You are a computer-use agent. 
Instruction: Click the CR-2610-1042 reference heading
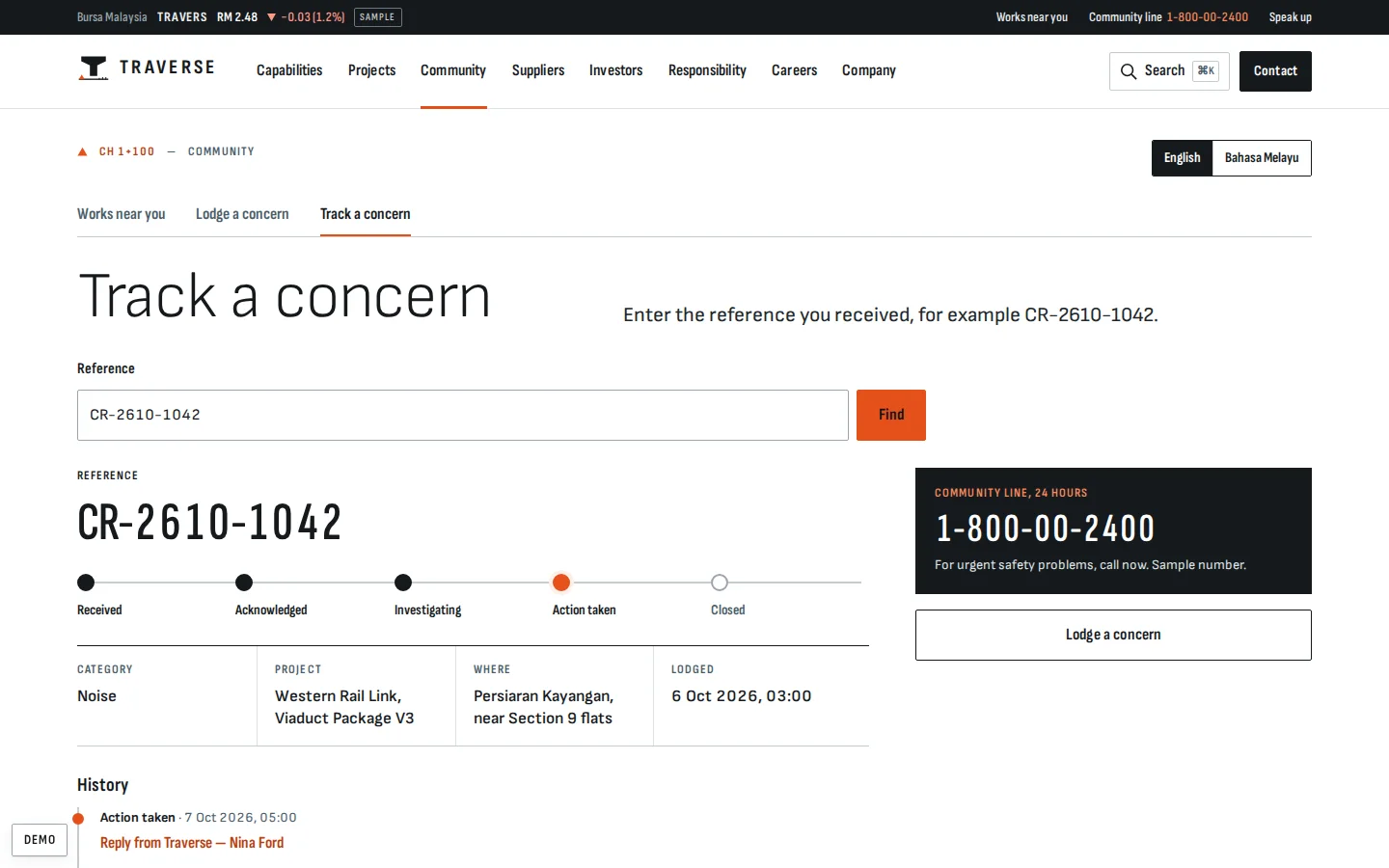point(209,523)
